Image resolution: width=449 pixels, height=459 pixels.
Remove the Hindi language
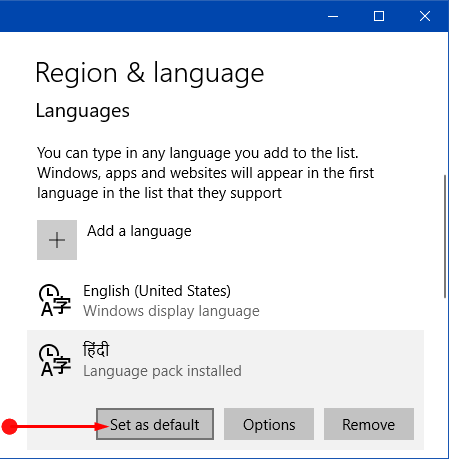pos(369,424)
